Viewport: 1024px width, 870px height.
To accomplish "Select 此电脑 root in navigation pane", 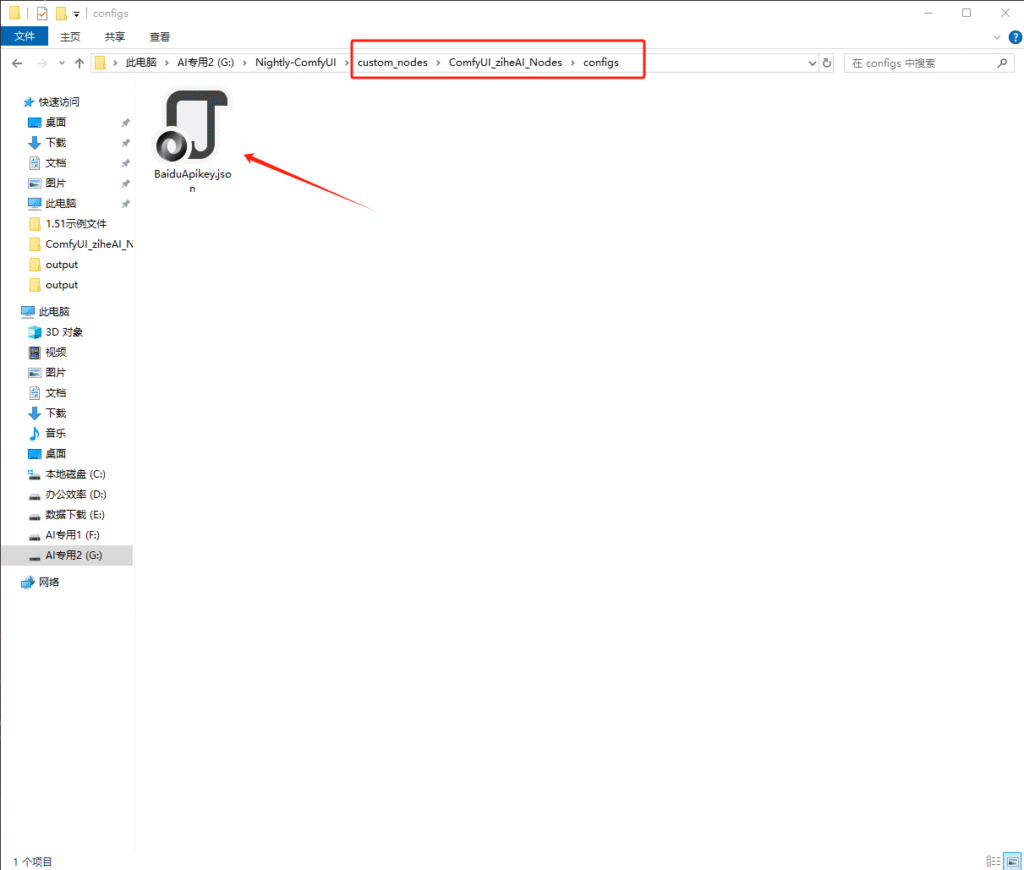I will pyautogui.click(x=54, y=312).
